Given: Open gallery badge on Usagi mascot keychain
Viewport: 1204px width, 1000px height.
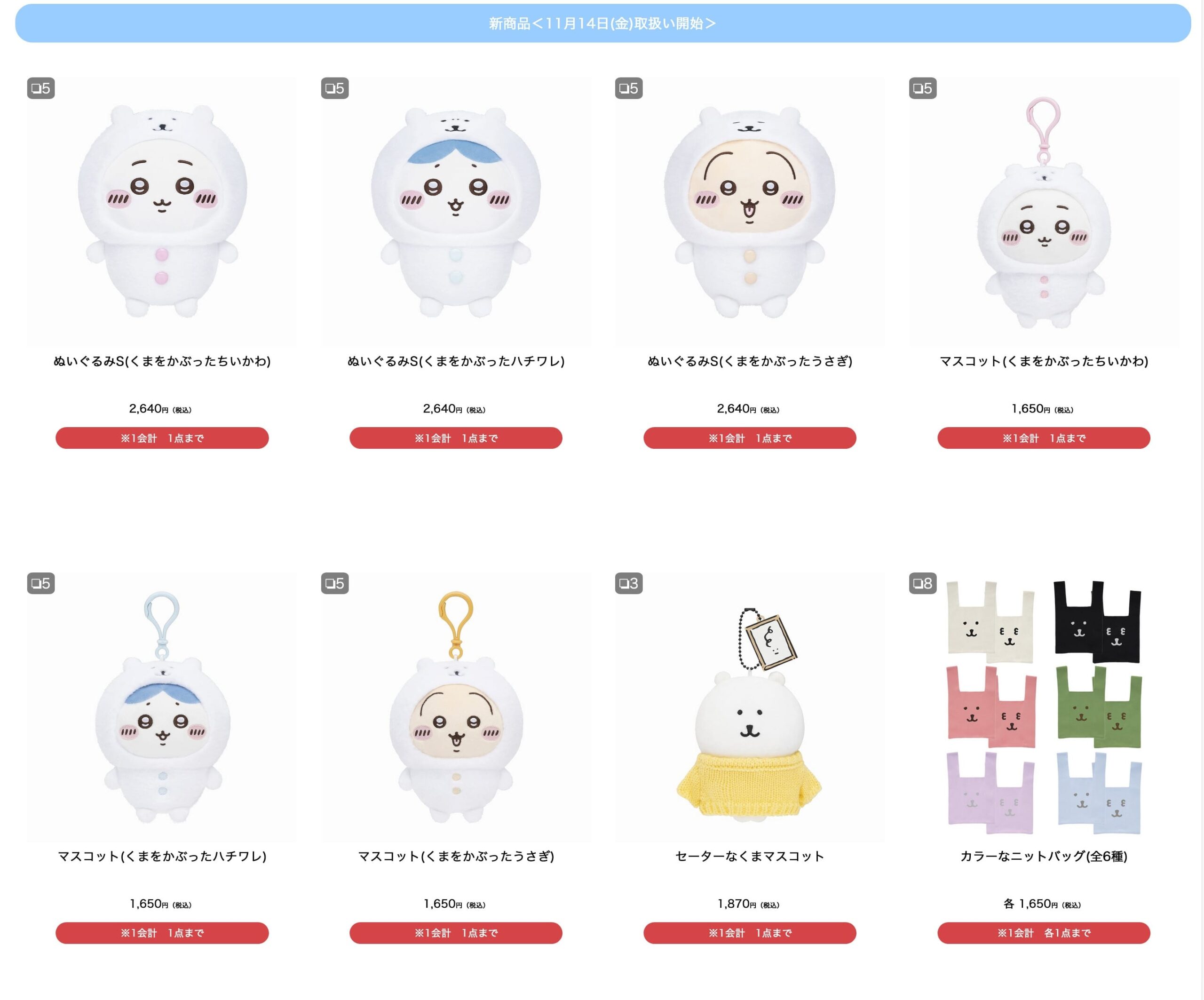Looking at the screenshot, I should [x=335, y=583].
